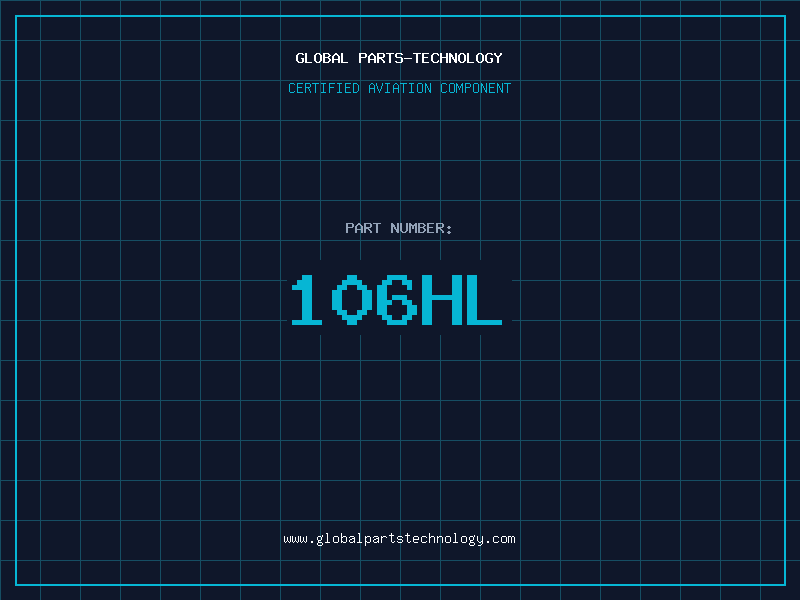Click the GLOBAL PARTS-TECHNOLOGY title heading
The image size is (800, 600).
[399, 58]
